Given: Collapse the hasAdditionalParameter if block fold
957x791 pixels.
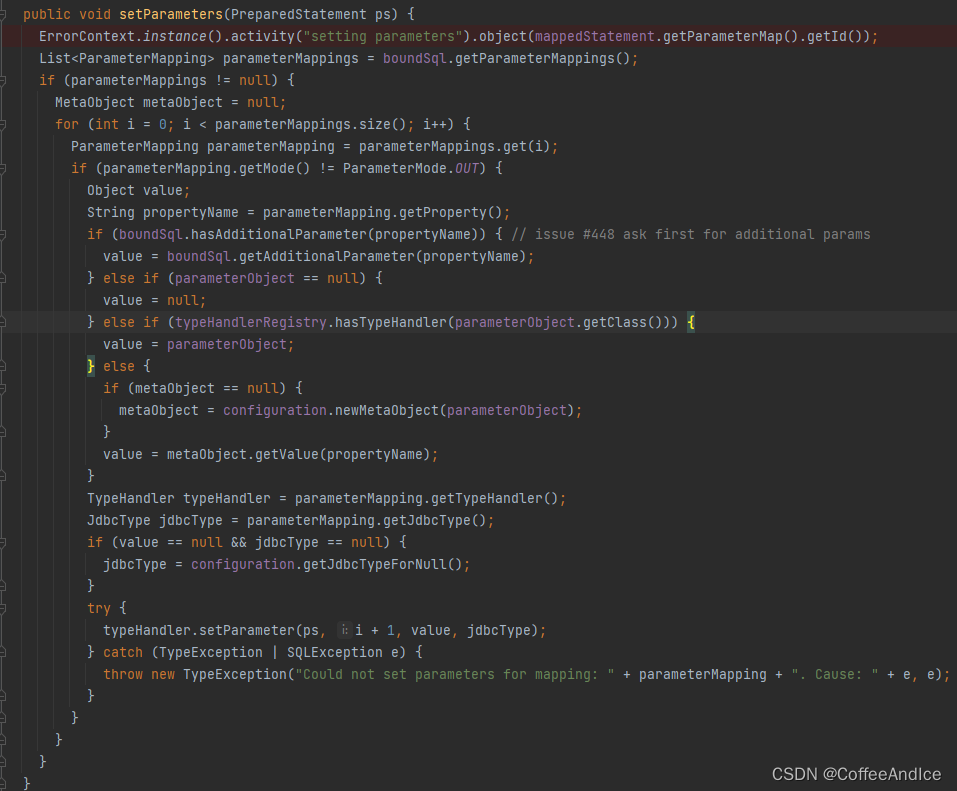Looking at the screenshot, I should 2,234.
